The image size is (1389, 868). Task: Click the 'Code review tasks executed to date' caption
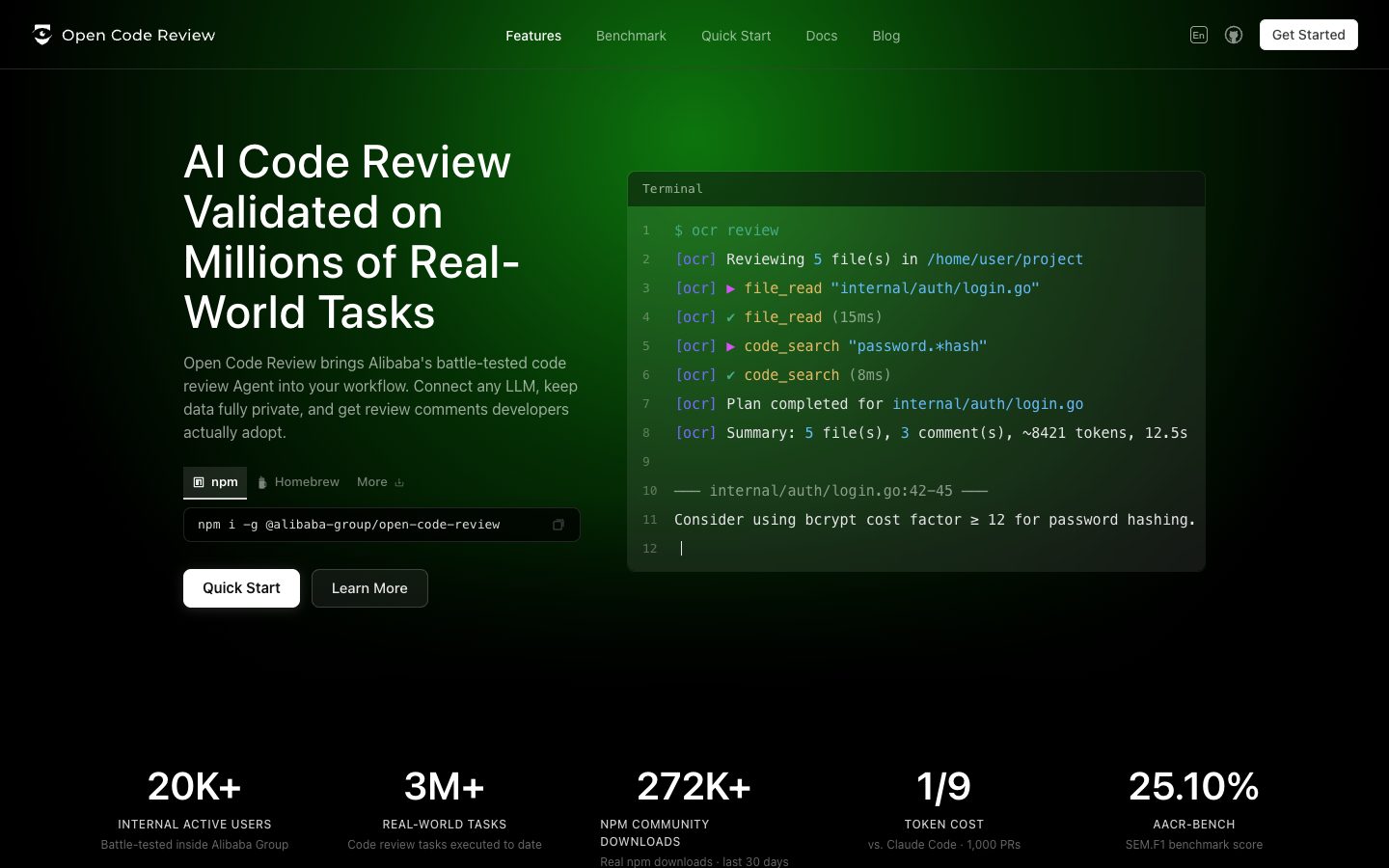click(x=445, y=845)
